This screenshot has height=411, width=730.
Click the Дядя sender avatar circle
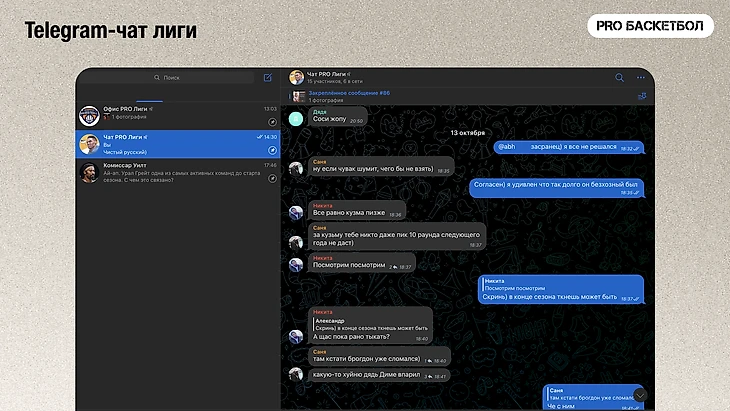295,118
